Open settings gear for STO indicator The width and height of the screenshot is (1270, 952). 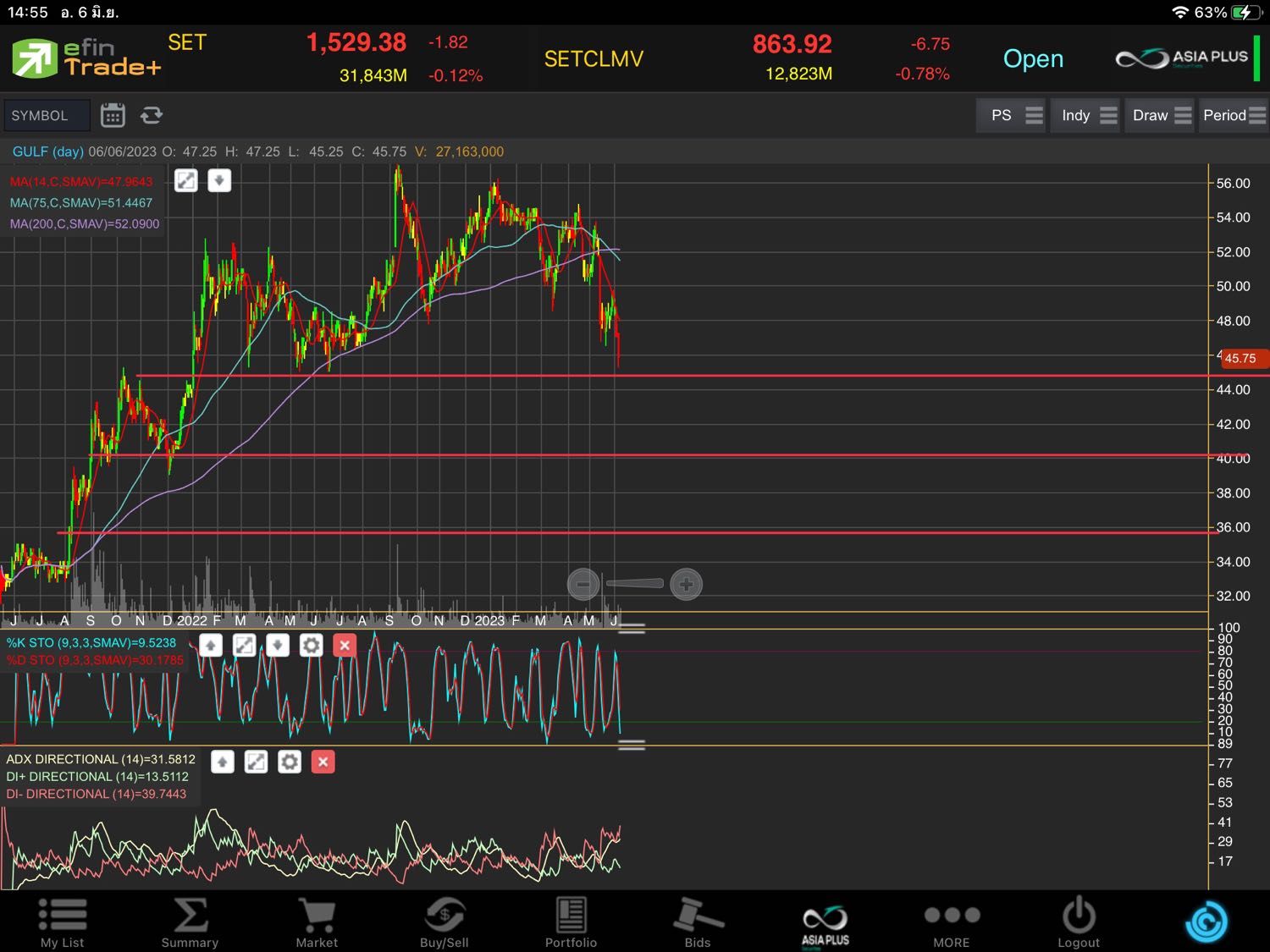click(311, 646)
